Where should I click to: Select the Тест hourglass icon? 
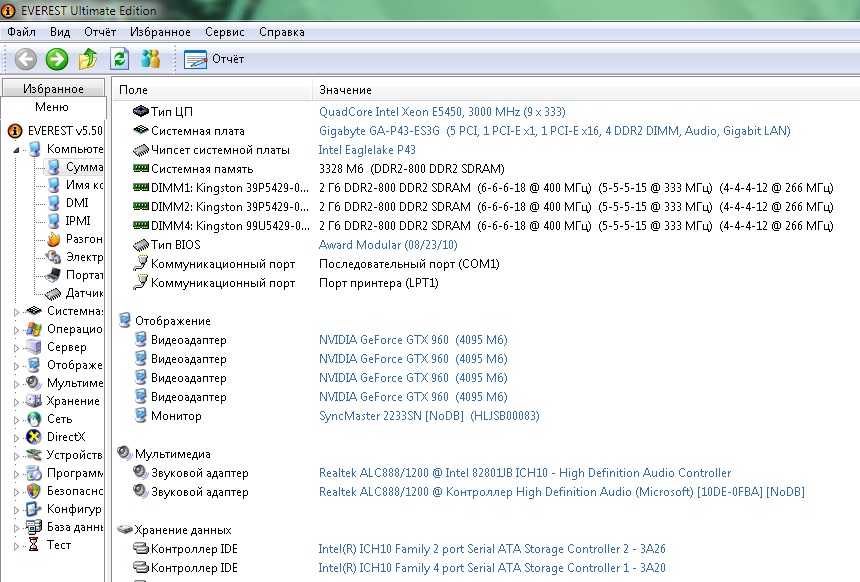click(x=34, y=545)
